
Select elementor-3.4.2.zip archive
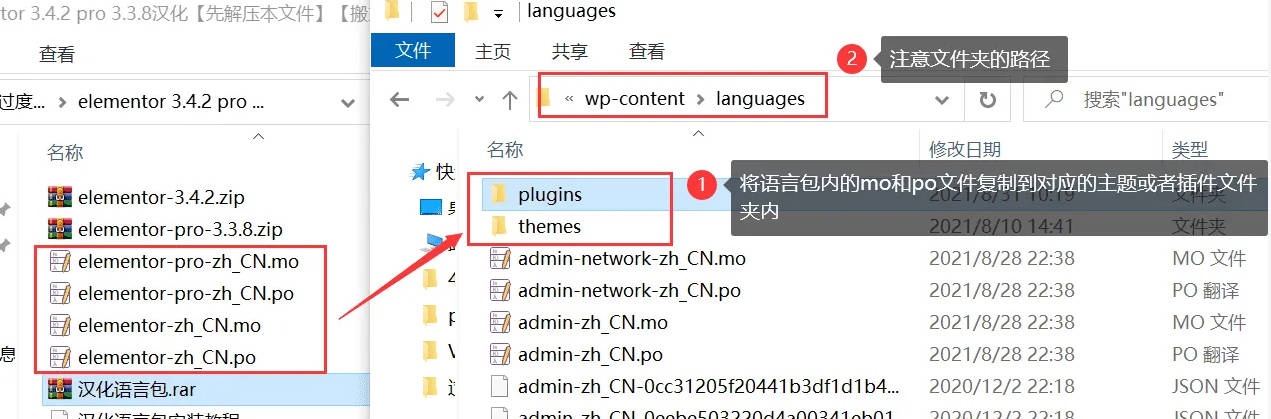click(161, 197)
